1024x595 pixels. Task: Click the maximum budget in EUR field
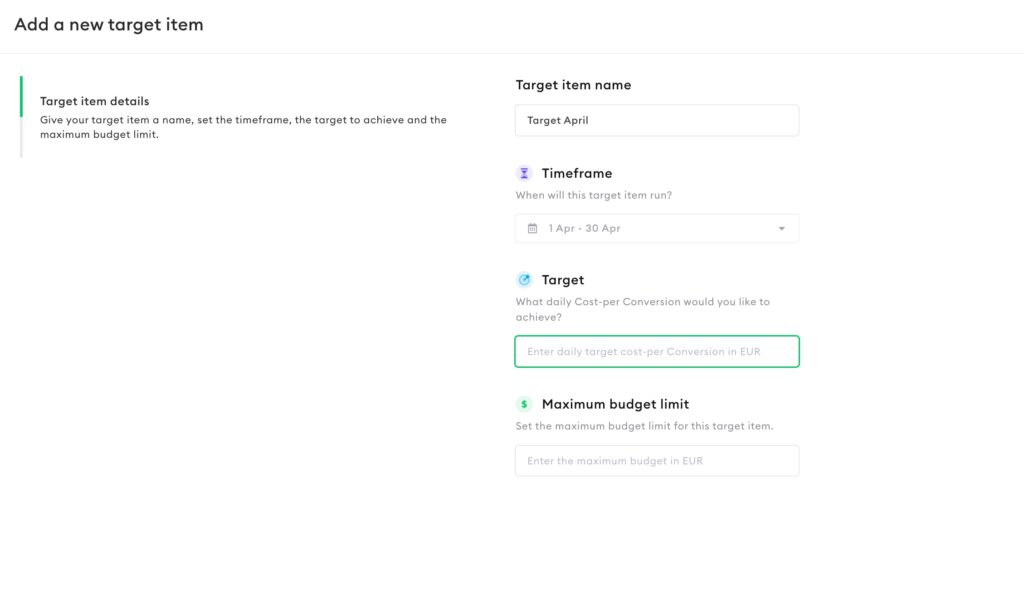656,461
